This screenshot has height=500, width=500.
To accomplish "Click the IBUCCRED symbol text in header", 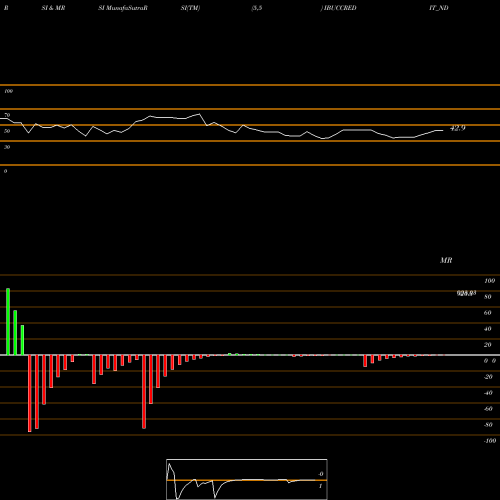I will pyautogui.click(x=340, y=8).
